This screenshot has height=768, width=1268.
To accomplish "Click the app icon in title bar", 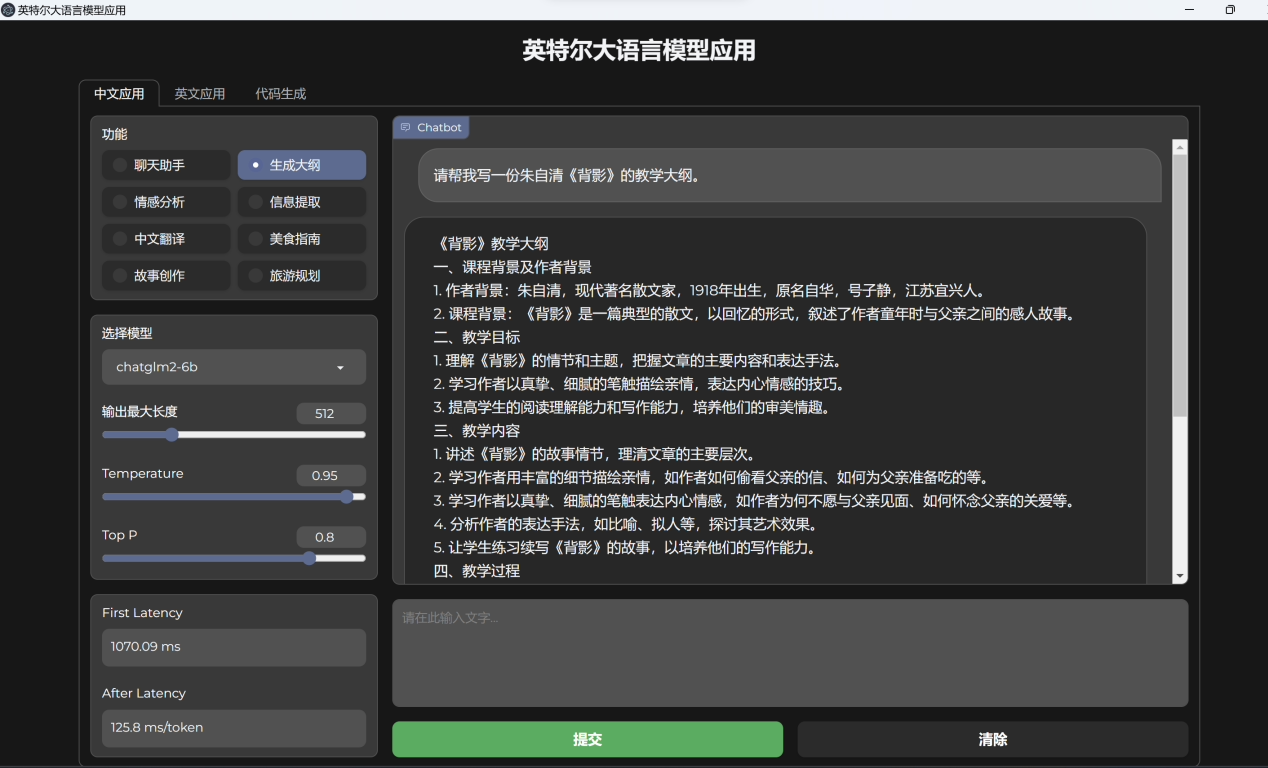I will tap(8, 10).
